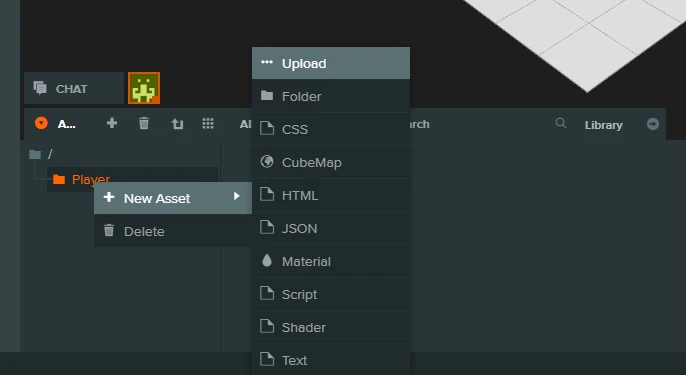The width and height of the screenshot is (686, 375).
Task: Click the file icon beside Script
Action: (267, 293)
